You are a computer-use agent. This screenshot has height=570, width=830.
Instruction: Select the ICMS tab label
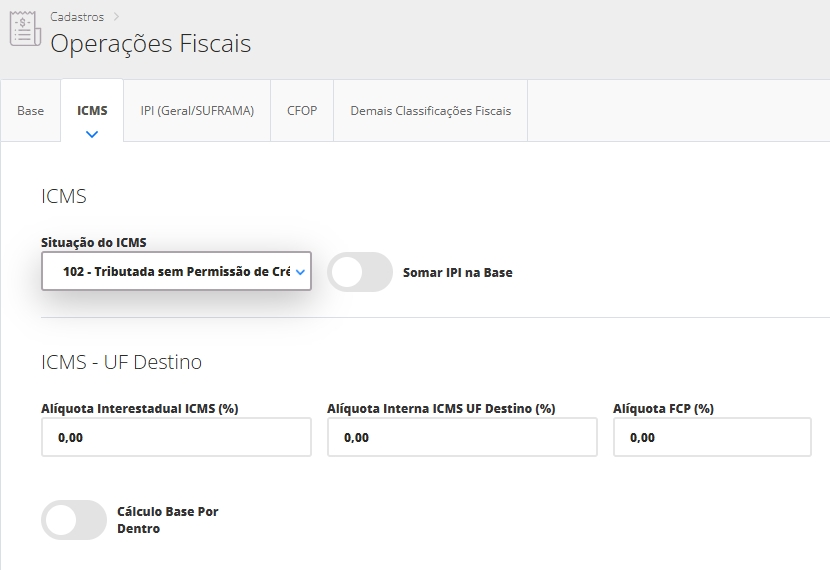[92, 111]
